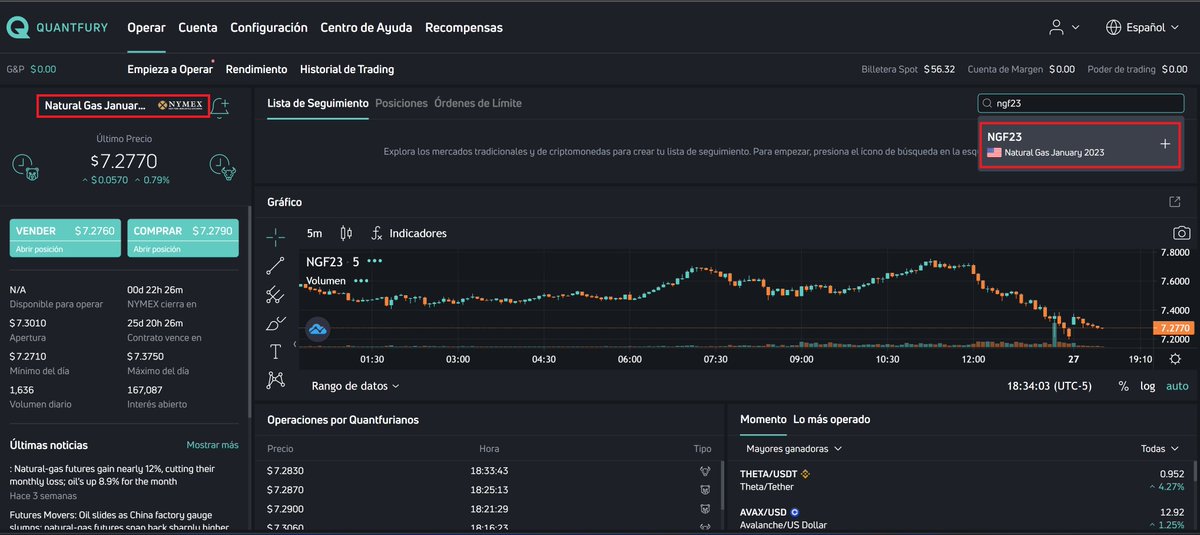Open the Cuenta menu
1200x535 pixels.
coord(198,28)
